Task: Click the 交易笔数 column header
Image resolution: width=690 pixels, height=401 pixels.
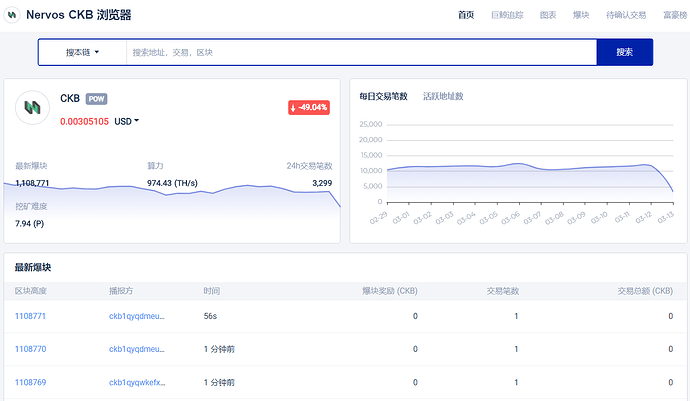Action: (x=503, y=291)
